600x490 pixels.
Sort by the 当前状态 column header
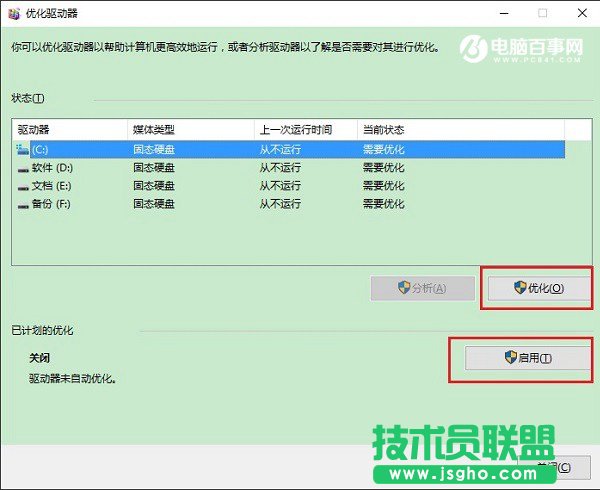click(x=461, y=130)
